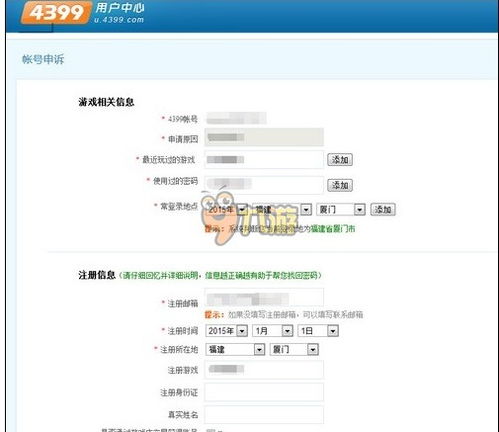499x432 pixels.
Task: Click the 用户中心 header title
Action: pyautogui.click(x=120, y=8)
